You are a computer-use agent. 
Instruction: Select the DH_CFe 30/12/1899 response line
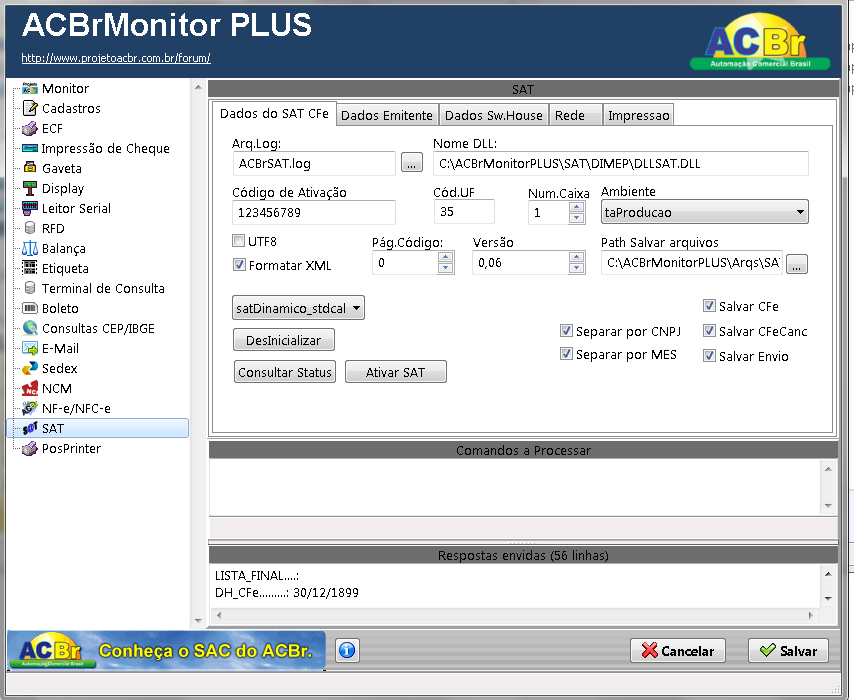click(x=286, y=593)
